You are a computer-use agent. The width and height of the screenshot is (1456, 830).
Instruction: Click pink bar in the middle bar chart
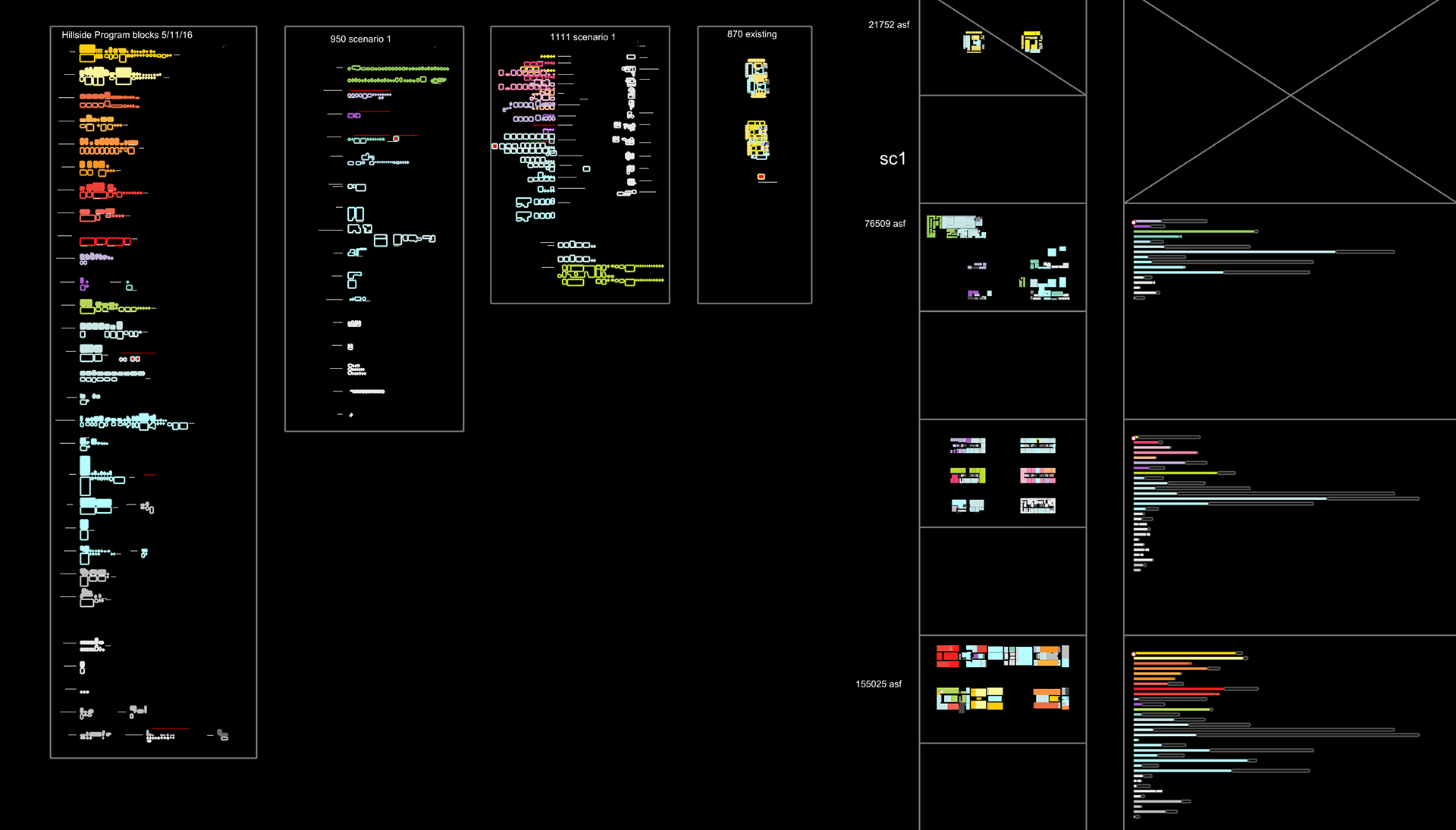tap(1165, 453)
